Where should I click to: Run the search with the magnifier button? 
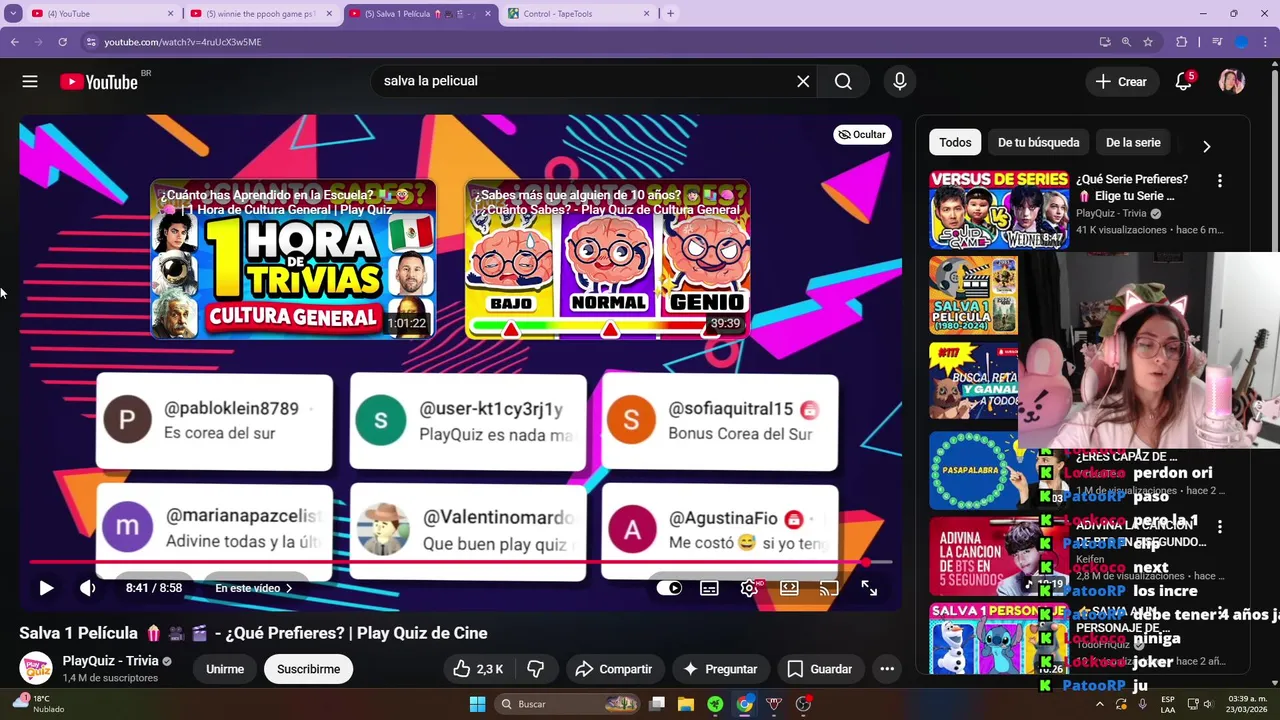[x=843, y=82]
